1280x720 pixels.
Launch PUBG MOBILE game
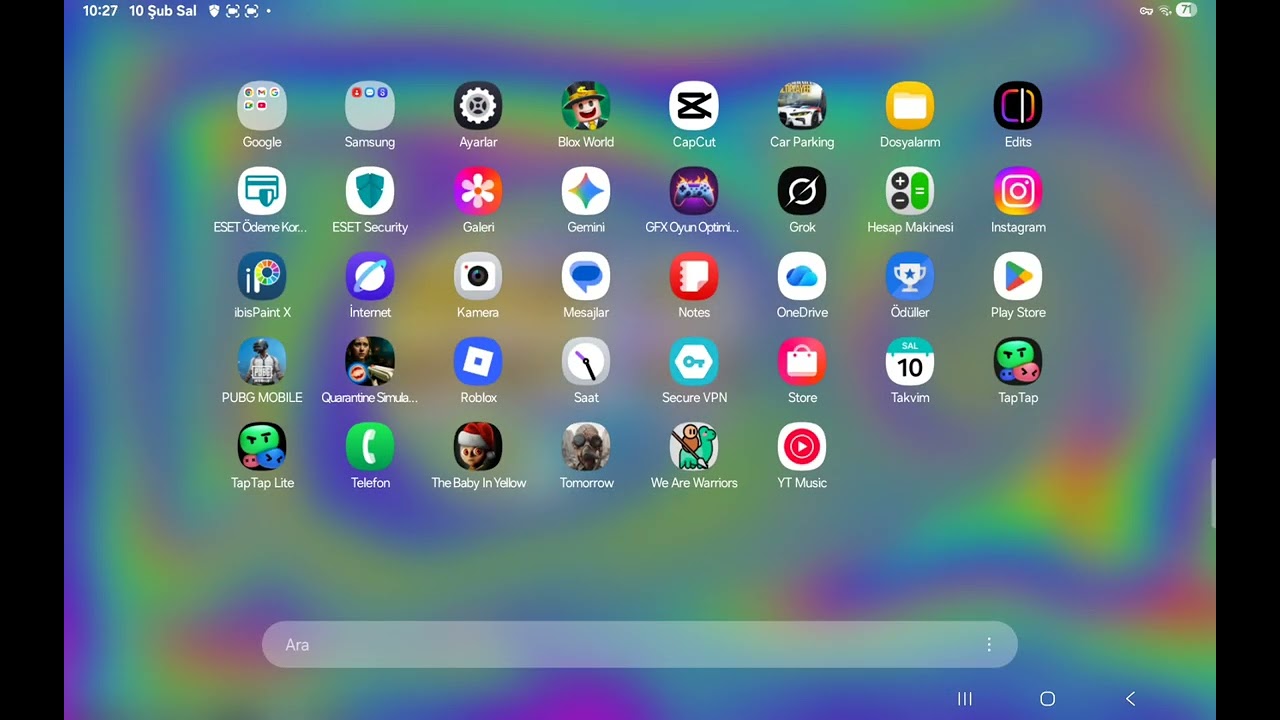pyautogui.click(x=262, y=361)
